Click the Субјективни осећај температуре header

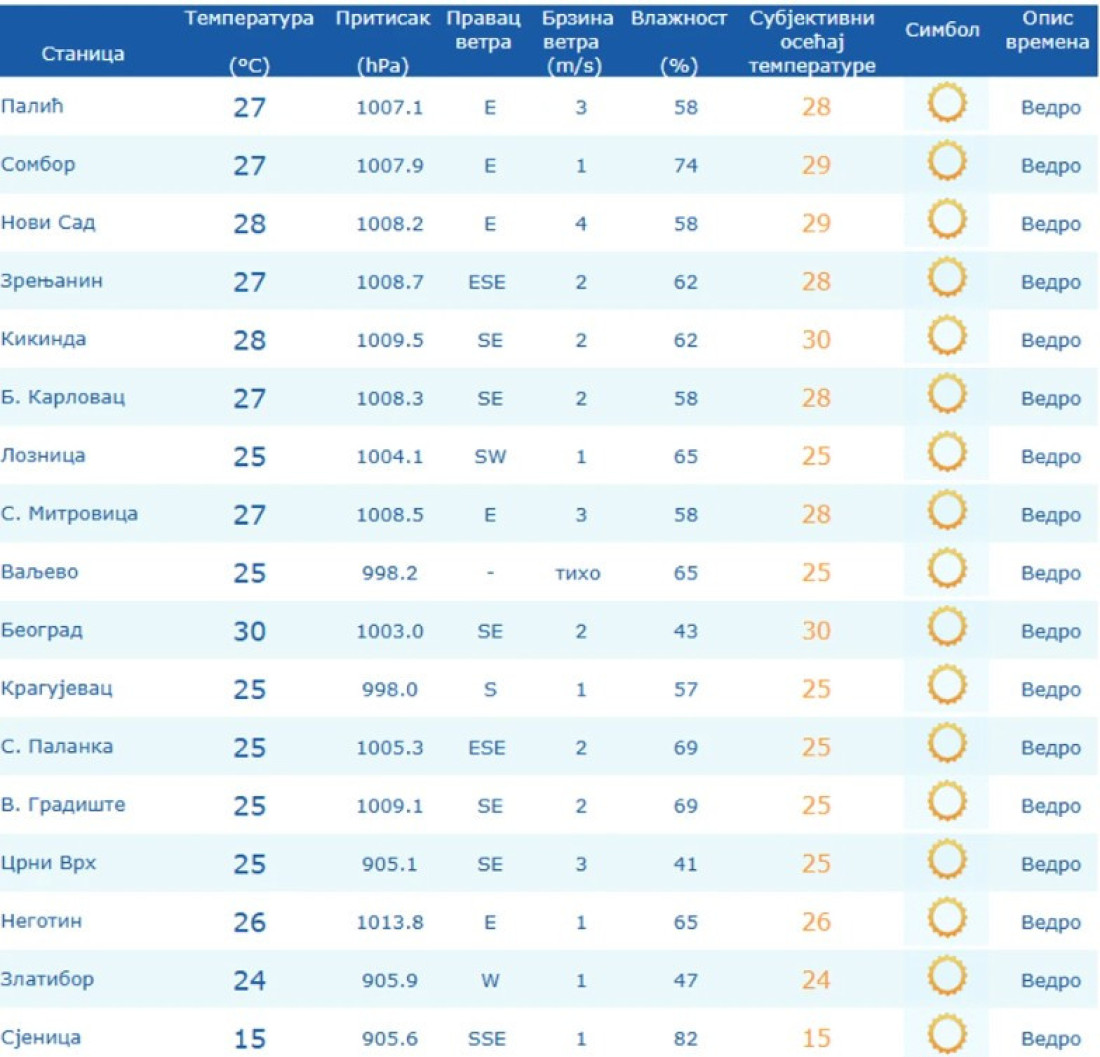point(812,41)
